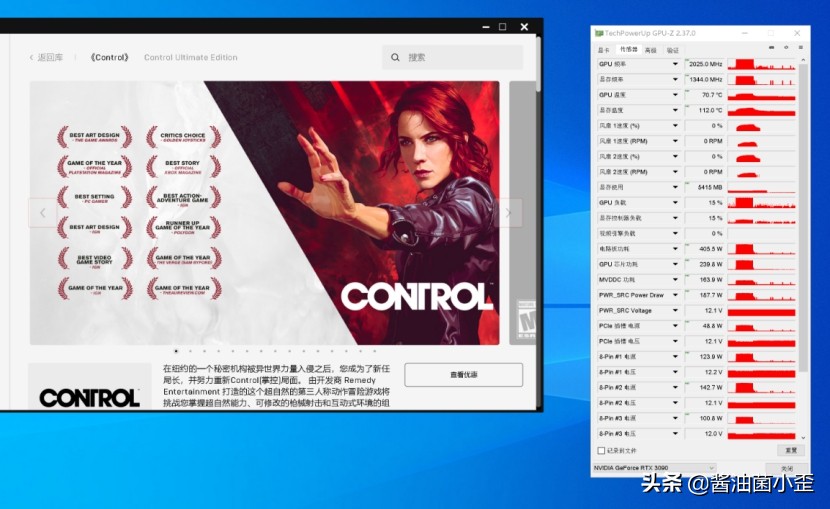The image size is (830, 509).
Task: Open the NVIDIA GeForce RTX 3090 selector
Action: pyautogui.click(x=654, y=468)
